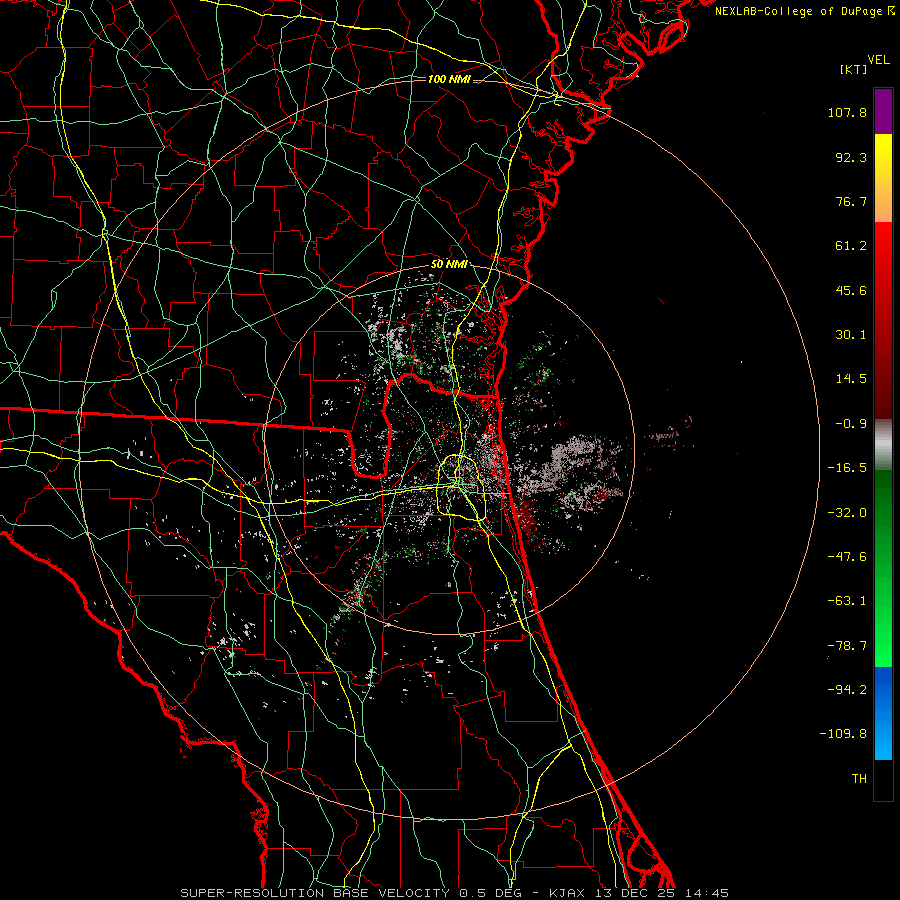
Task: Click the purple segment of the color bar
Action: pyautogui.click(x=883, y=111)
